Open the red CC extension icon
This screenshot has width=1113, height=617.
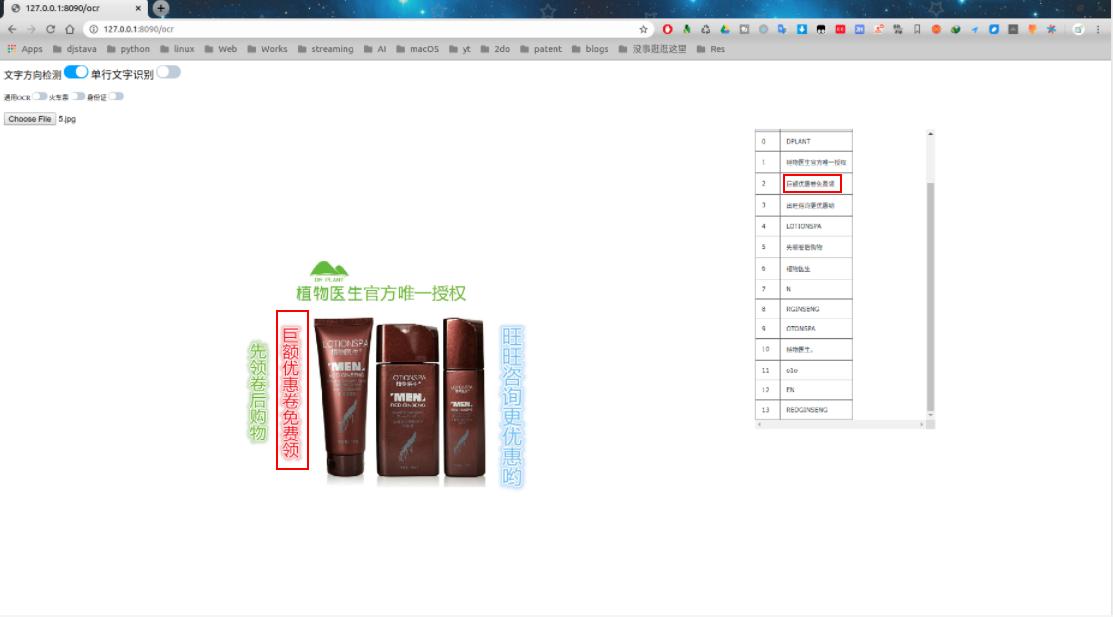pyautogui.click(x=840, y=29)
